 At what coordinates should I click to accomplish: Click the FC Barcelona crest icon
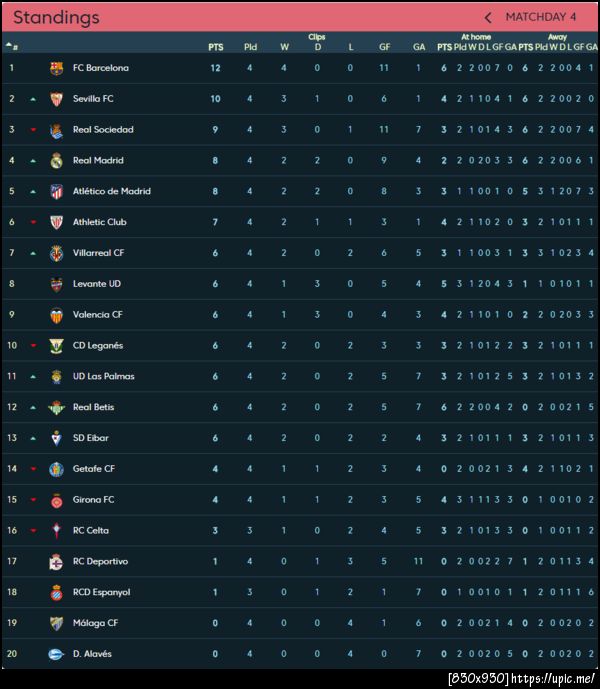(x=56, y=68)
